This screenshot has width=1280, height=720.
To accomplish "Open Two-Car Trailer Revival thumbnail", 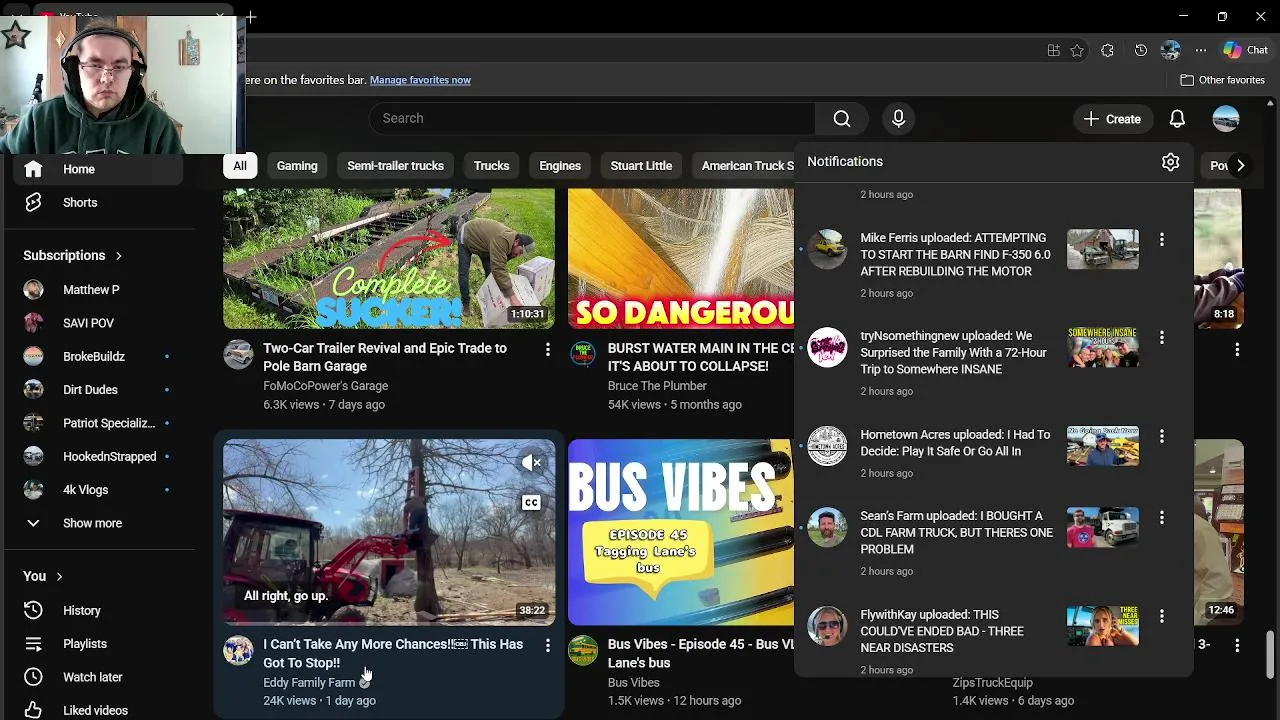I will [x=389, y=258].
